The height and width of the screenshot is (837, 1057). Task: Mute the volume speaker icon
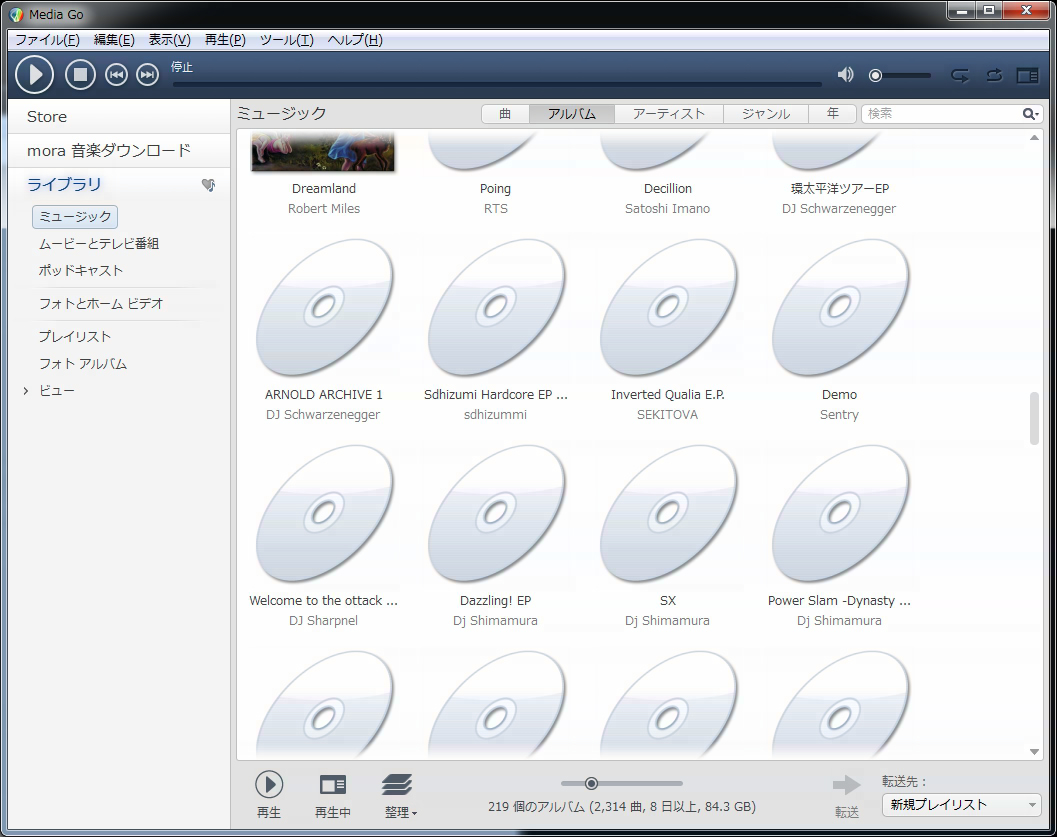845,75
